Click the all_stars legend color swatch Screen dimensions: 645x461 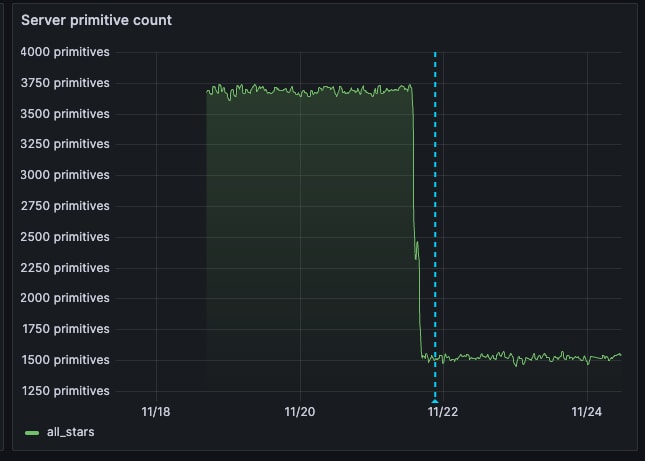click(x=31, y=432)
